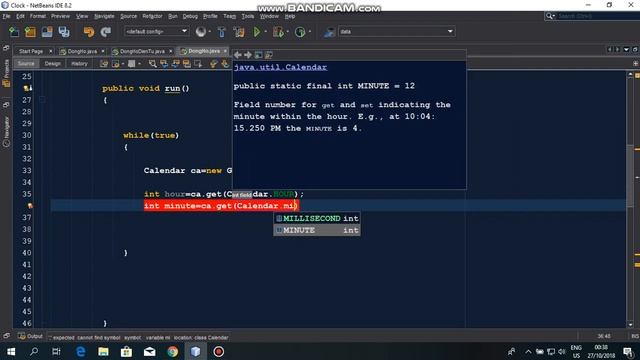Create a New File from toolbar
Viewport: 640px width, 360px height.
pos(14,32)
